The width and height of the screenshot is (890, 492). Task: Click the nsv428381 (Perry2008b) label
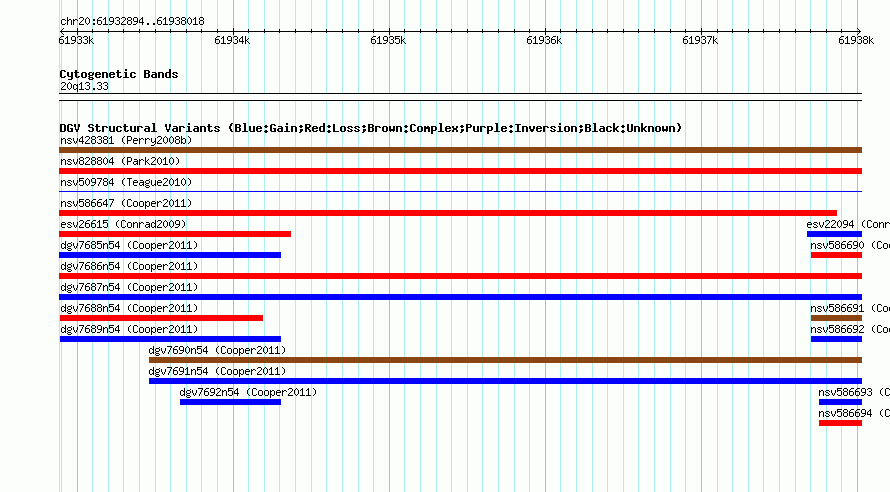pyautogui.click(x=126, y=140)
